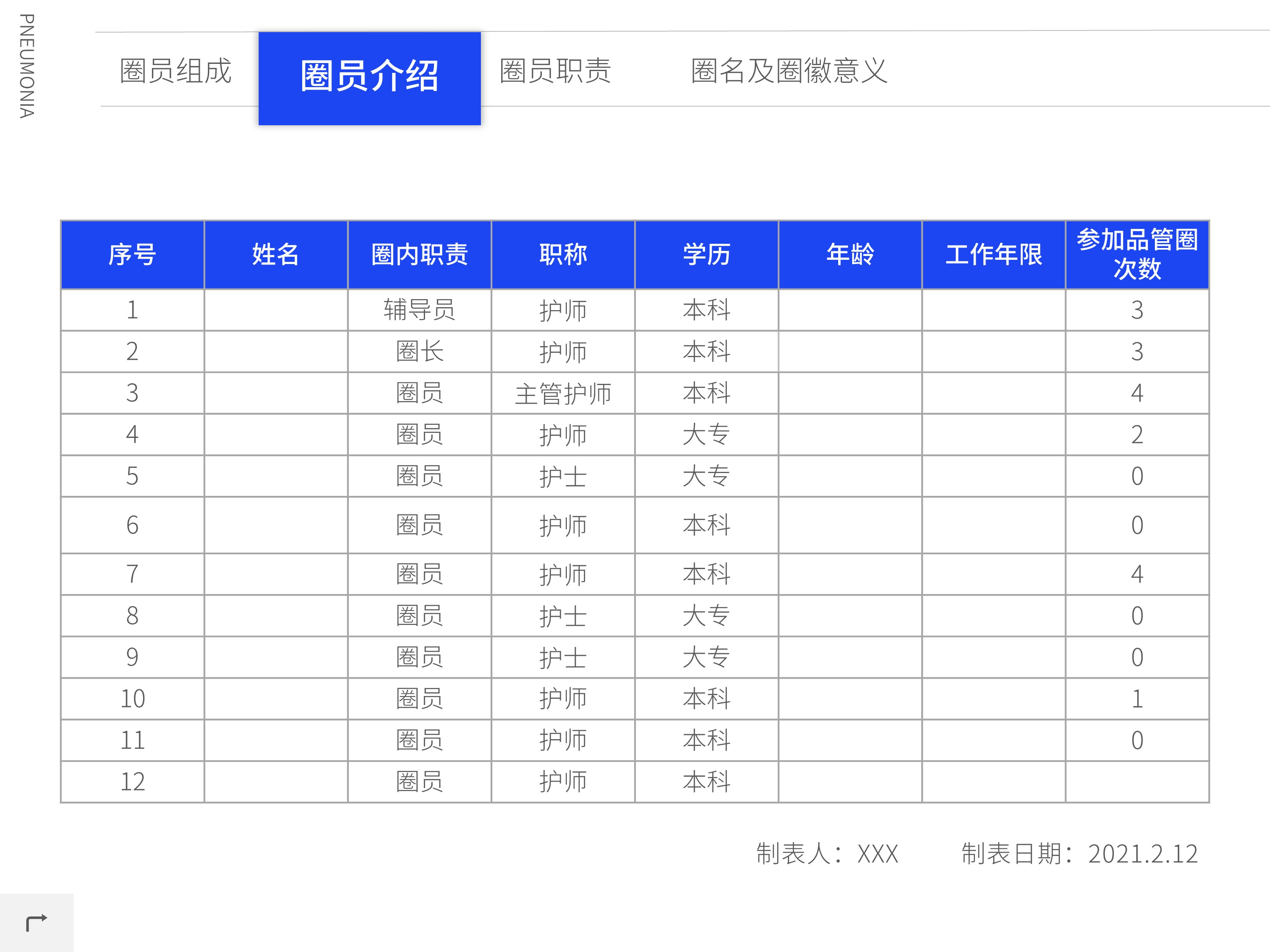Open the 圈员职责 tab
This screenshot has height=952, width=1270.
click(x=556, y=71)
